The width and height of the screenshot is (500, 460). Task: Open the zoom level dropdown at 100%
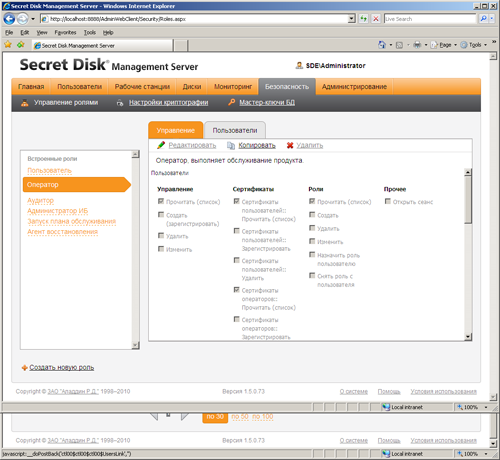486,407
